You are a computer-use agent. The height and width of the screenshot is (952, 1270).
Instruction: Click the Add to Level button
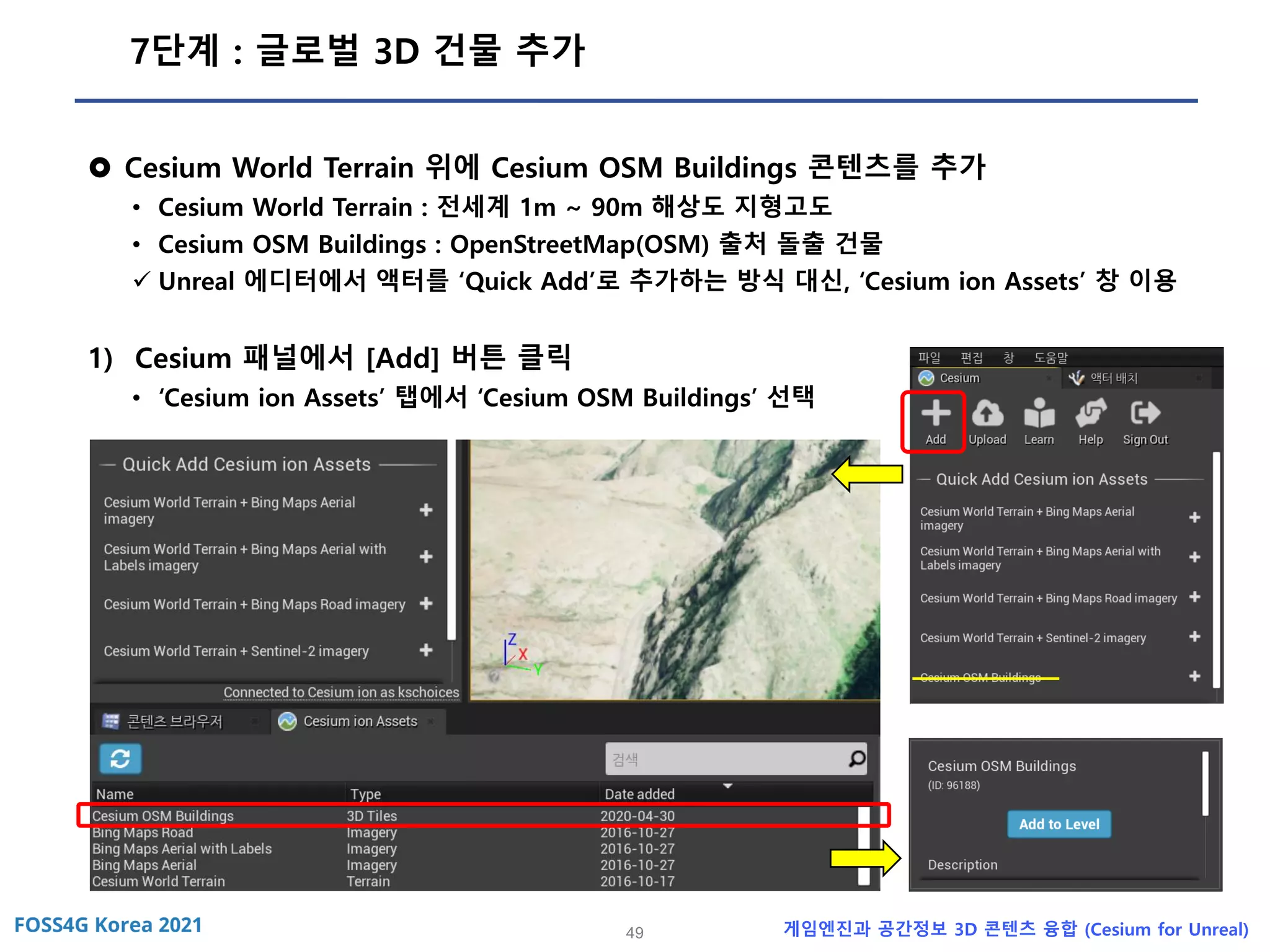click(x=1059, y=824)
